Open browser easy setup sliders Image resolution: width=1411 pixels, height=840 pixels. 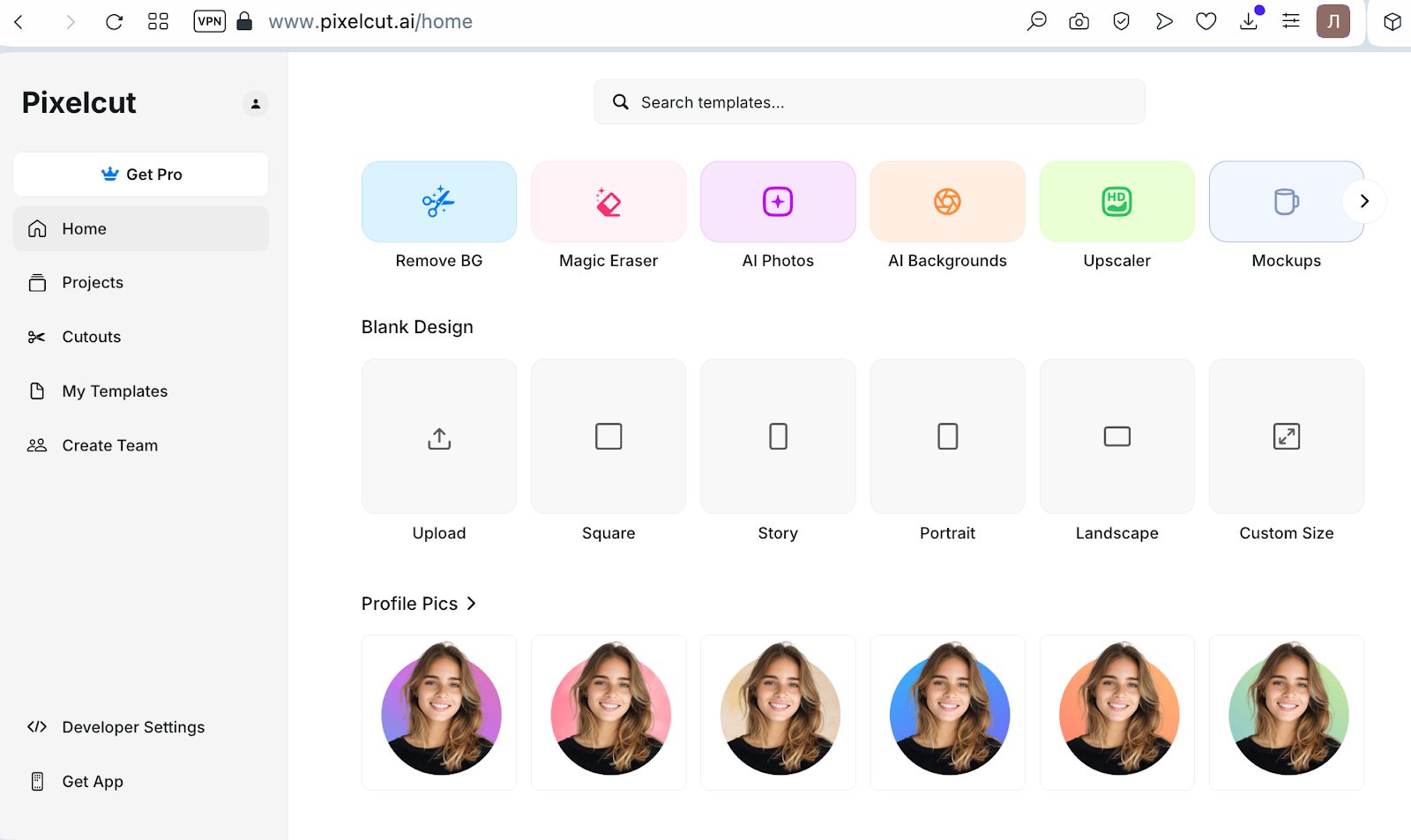pos(1291,21)
